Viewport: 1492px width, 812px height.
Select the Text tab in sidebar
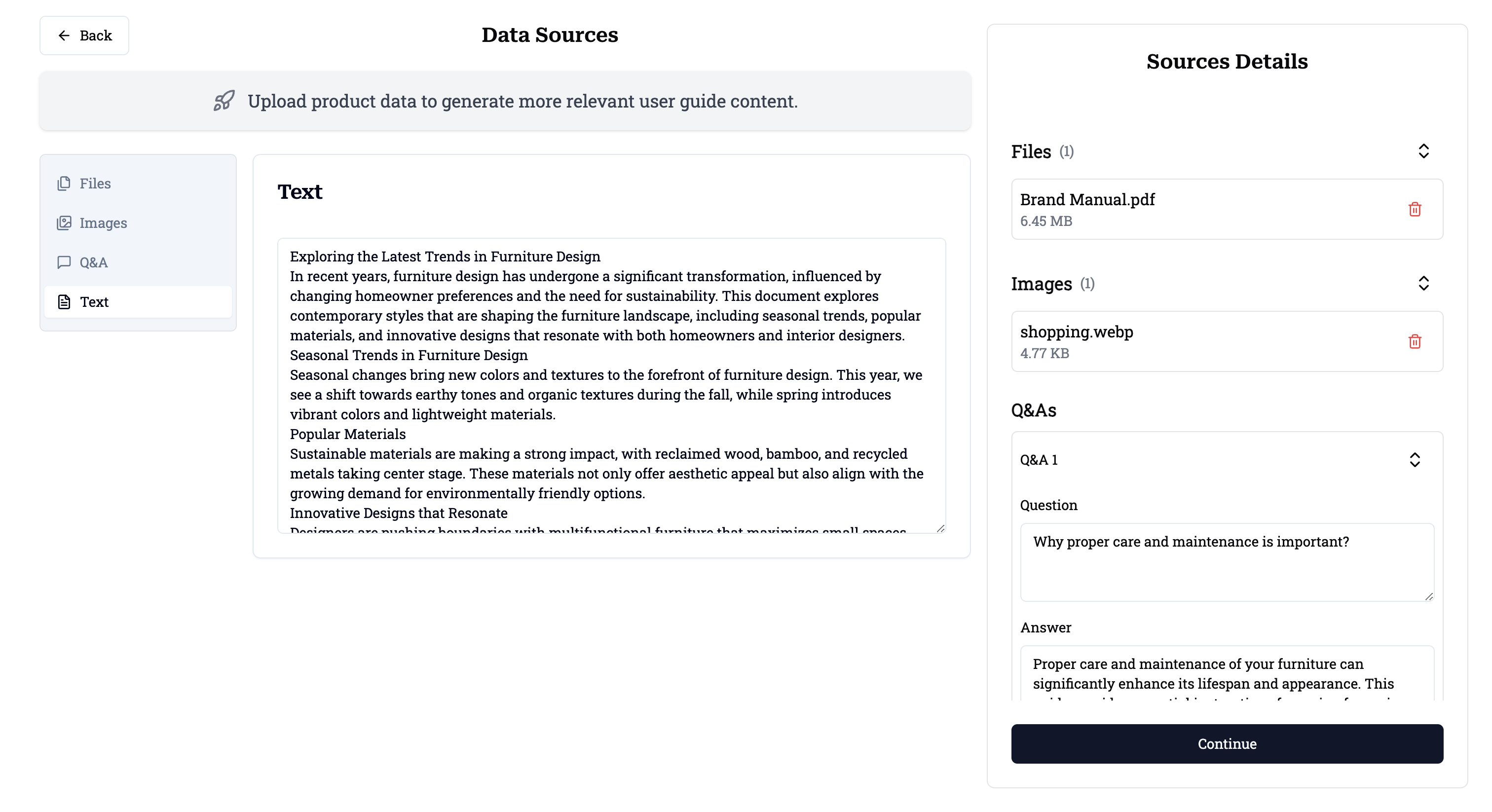click(94, 302)
